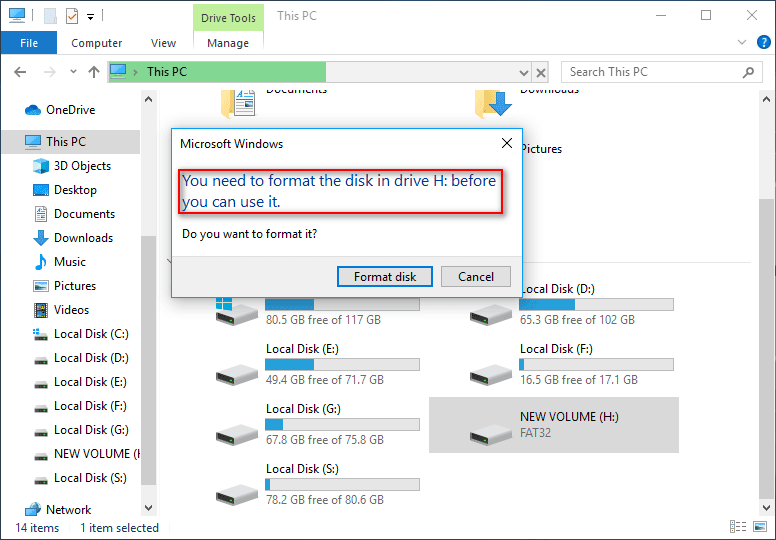The height and width of the screenshot is (540, 776).
Task: Click Cancel in format dialog
Action: pyautogui.click(x=476, y=276)
